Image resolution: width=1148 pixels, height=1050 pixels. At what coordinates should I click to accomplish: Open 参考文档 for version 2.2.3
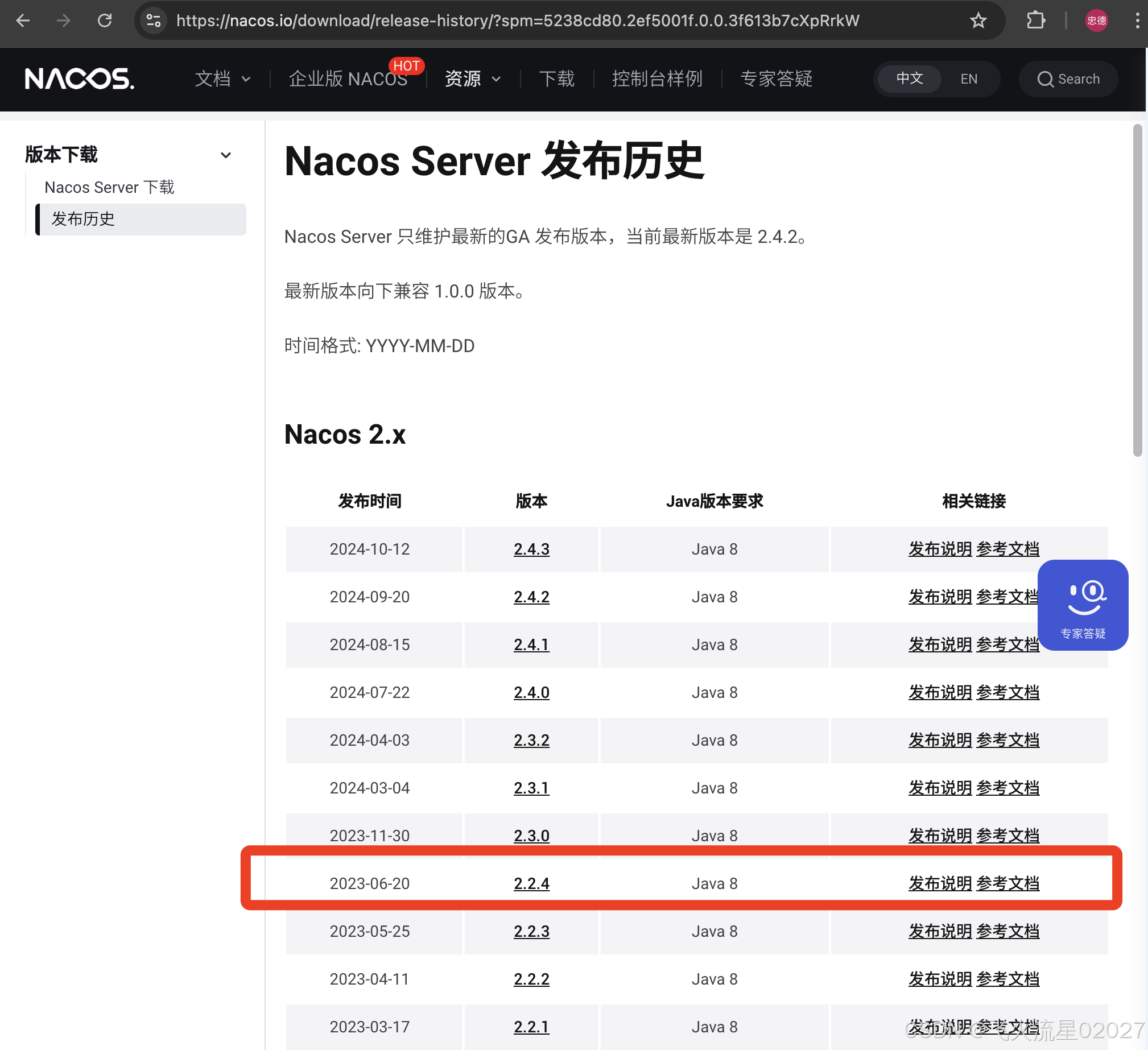coord(1007,932)
